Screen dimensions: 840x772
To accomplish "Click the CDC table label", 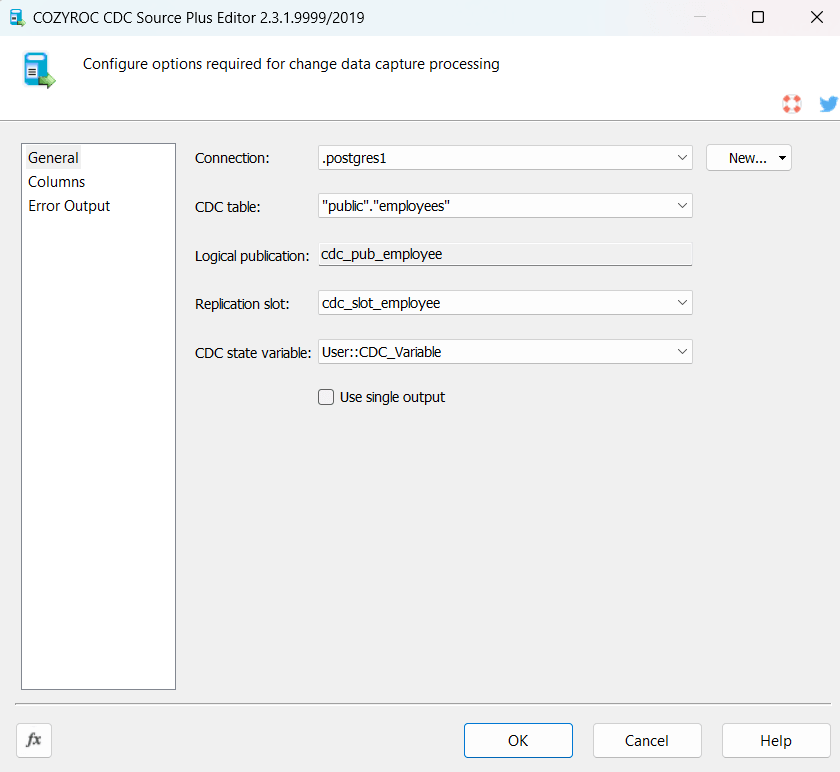I will point(228,207).
